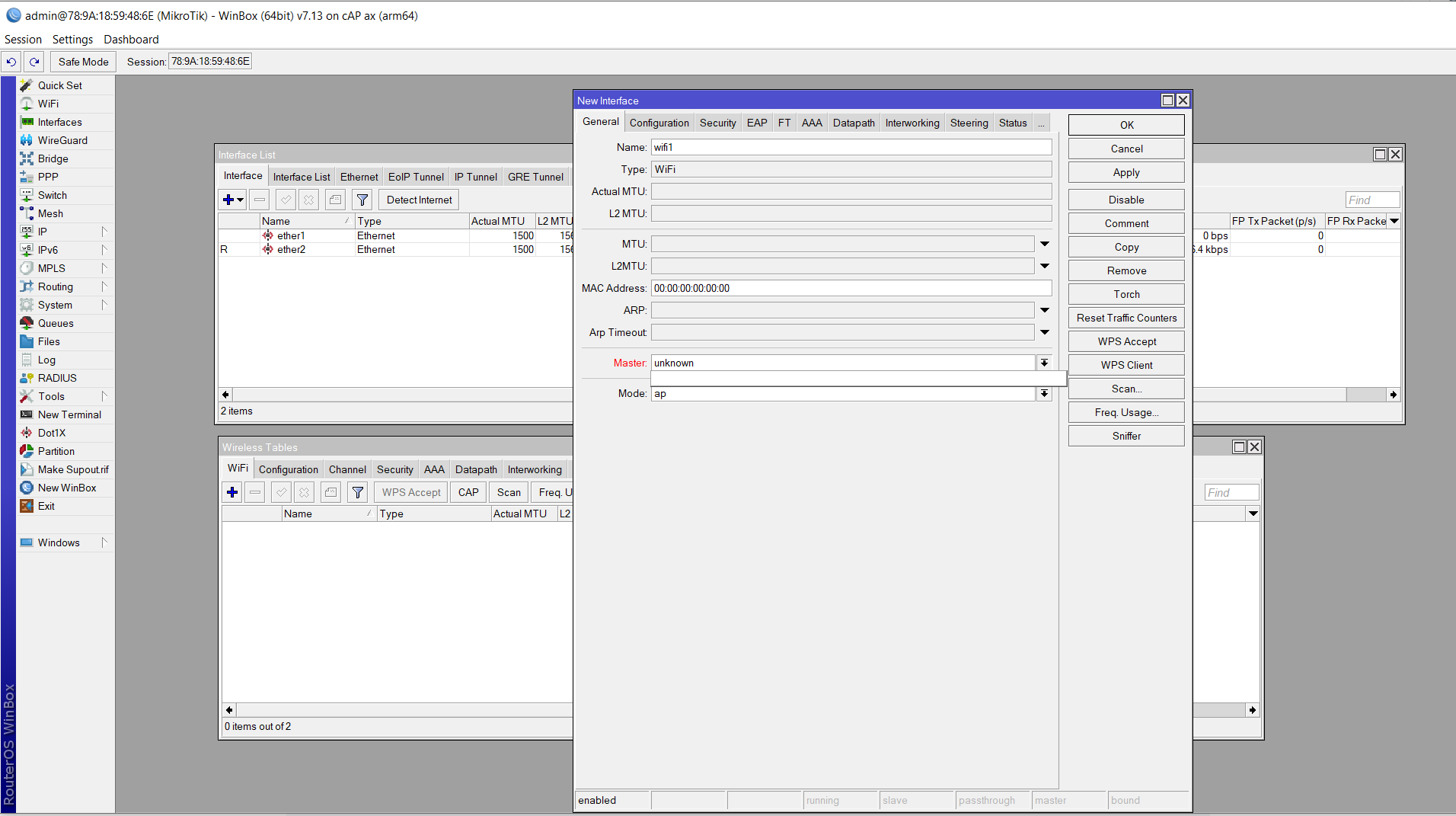Click the undo arrow in toolbar
The image size is (1456, 816).
click(11, 62)
